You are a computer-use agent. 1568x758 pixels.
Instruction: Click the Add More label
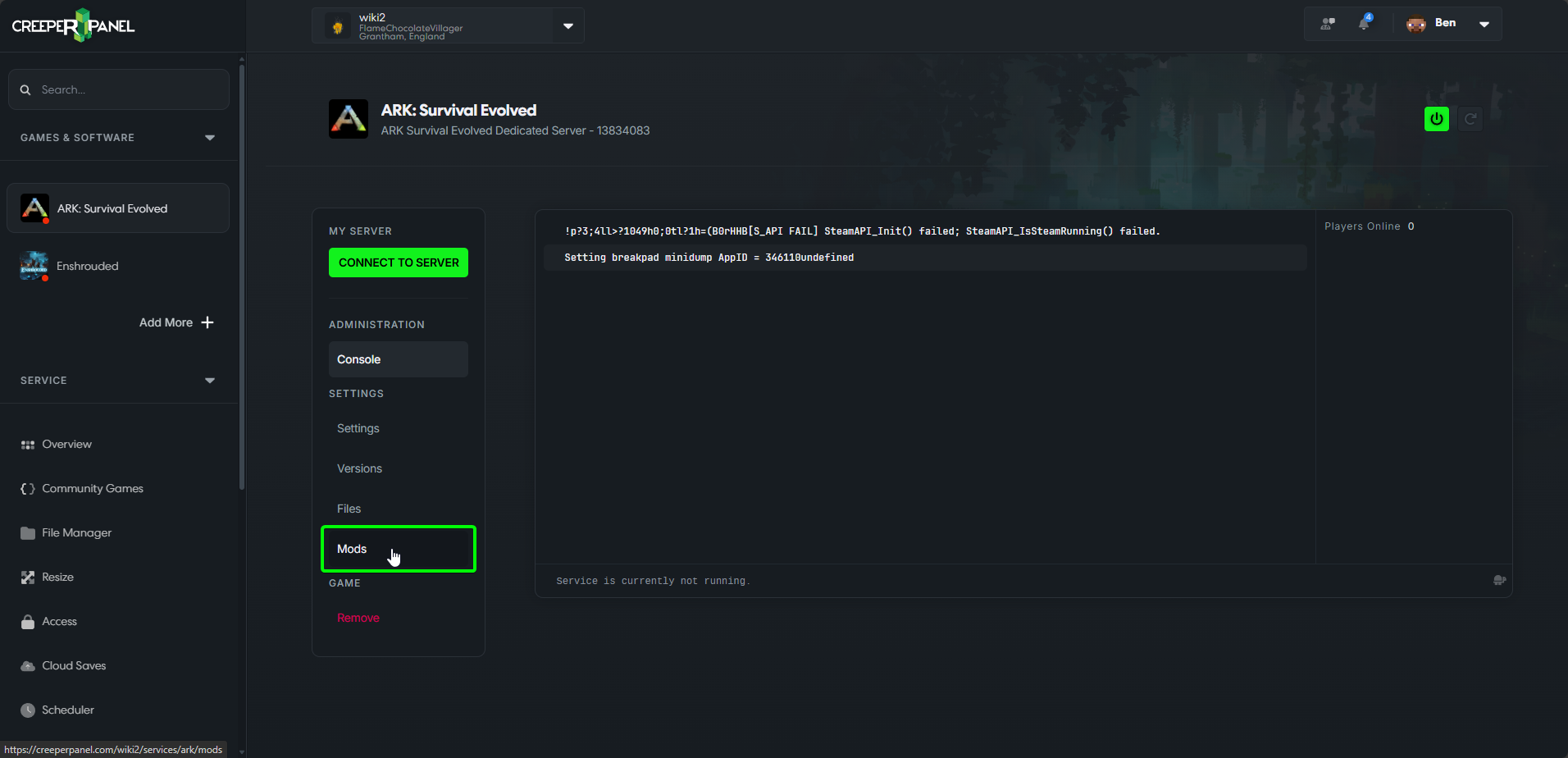(x=166, y=322)
